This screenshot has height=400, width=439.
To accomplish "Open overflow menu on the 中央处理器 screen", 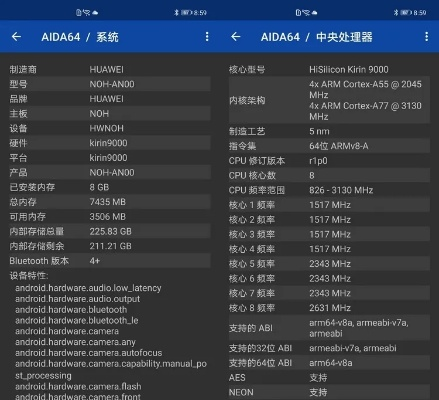I will [x=426, y=37].
